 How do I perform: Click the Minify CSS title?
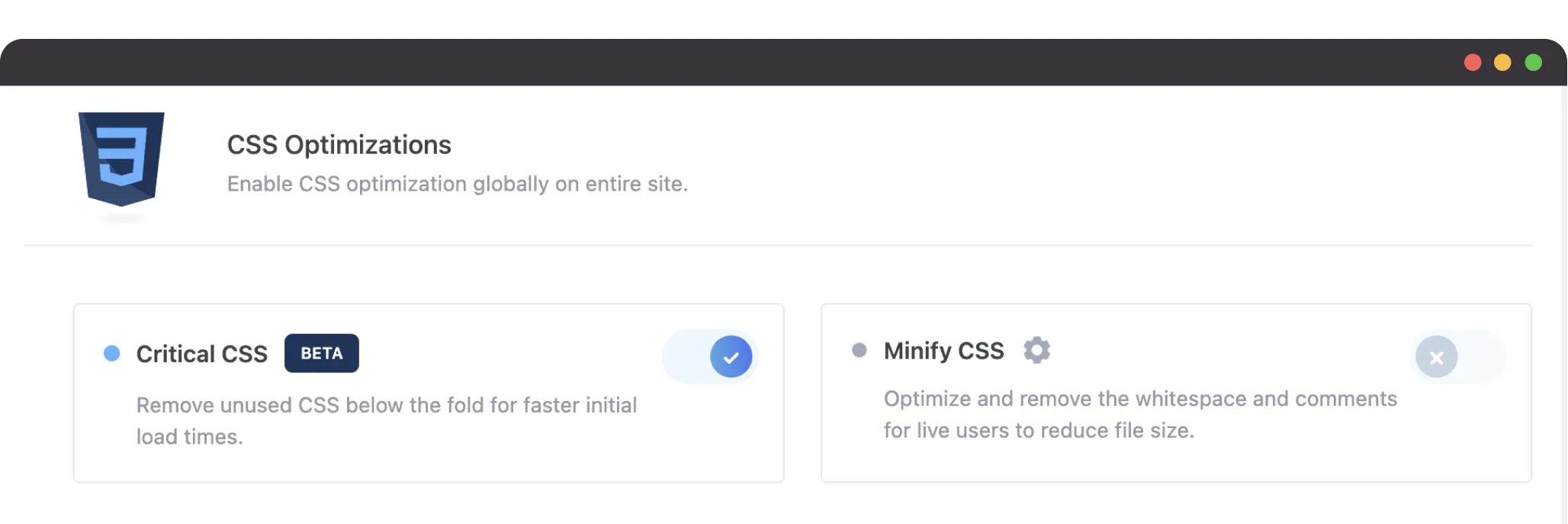point(944,351)
